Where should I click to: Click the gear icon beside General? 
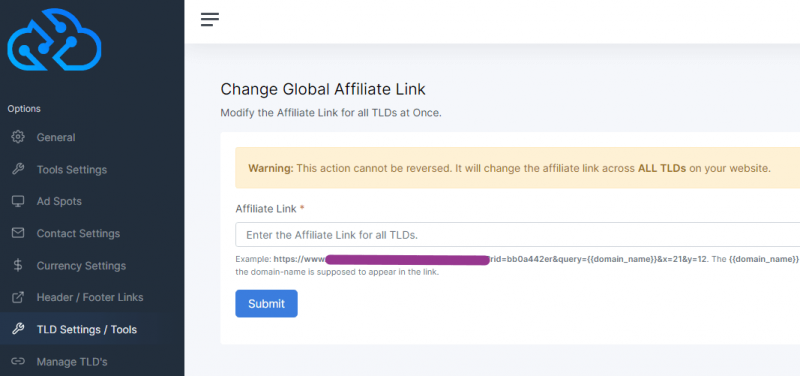pyautogui.click(x=18, y=137)
